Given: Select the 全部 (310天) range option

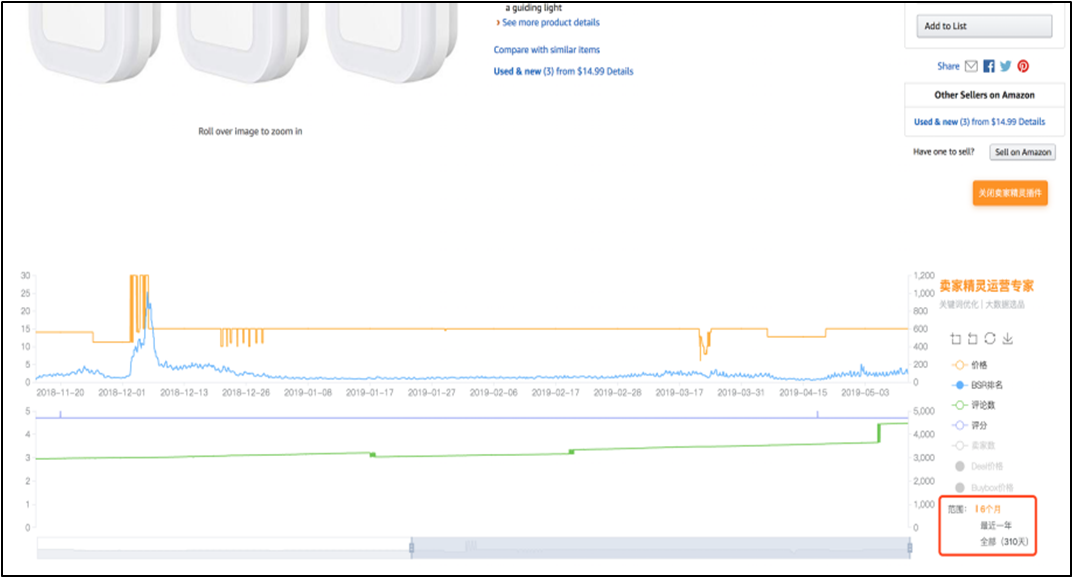Looking at the screenshot, I should click(x=1003, y=541).
